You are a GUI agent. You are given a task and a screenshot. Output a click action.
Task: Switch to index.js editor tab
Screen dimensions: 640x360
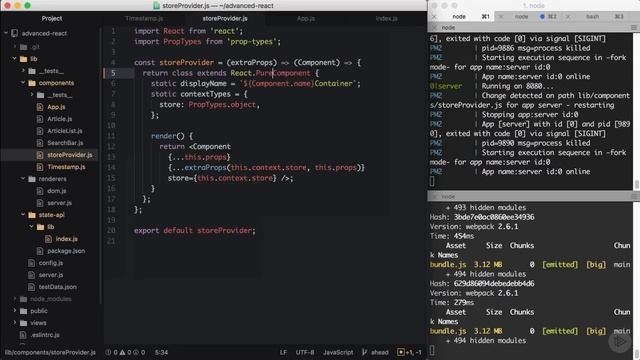click(386, 18)
